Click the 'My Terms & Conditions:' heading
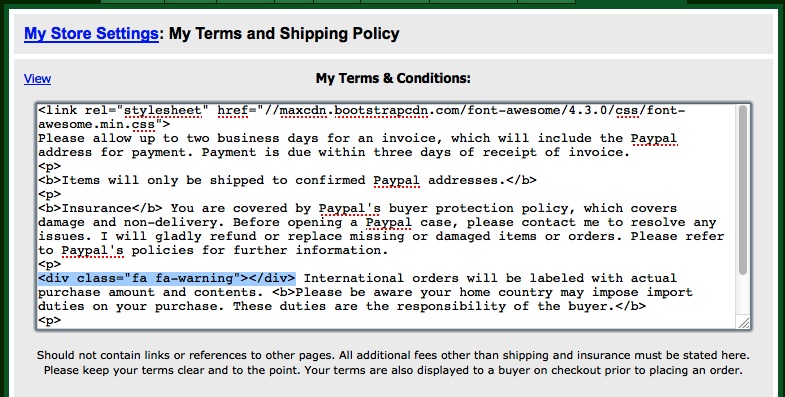The width and height of the screenshot is (785, 397). (393, 79)
